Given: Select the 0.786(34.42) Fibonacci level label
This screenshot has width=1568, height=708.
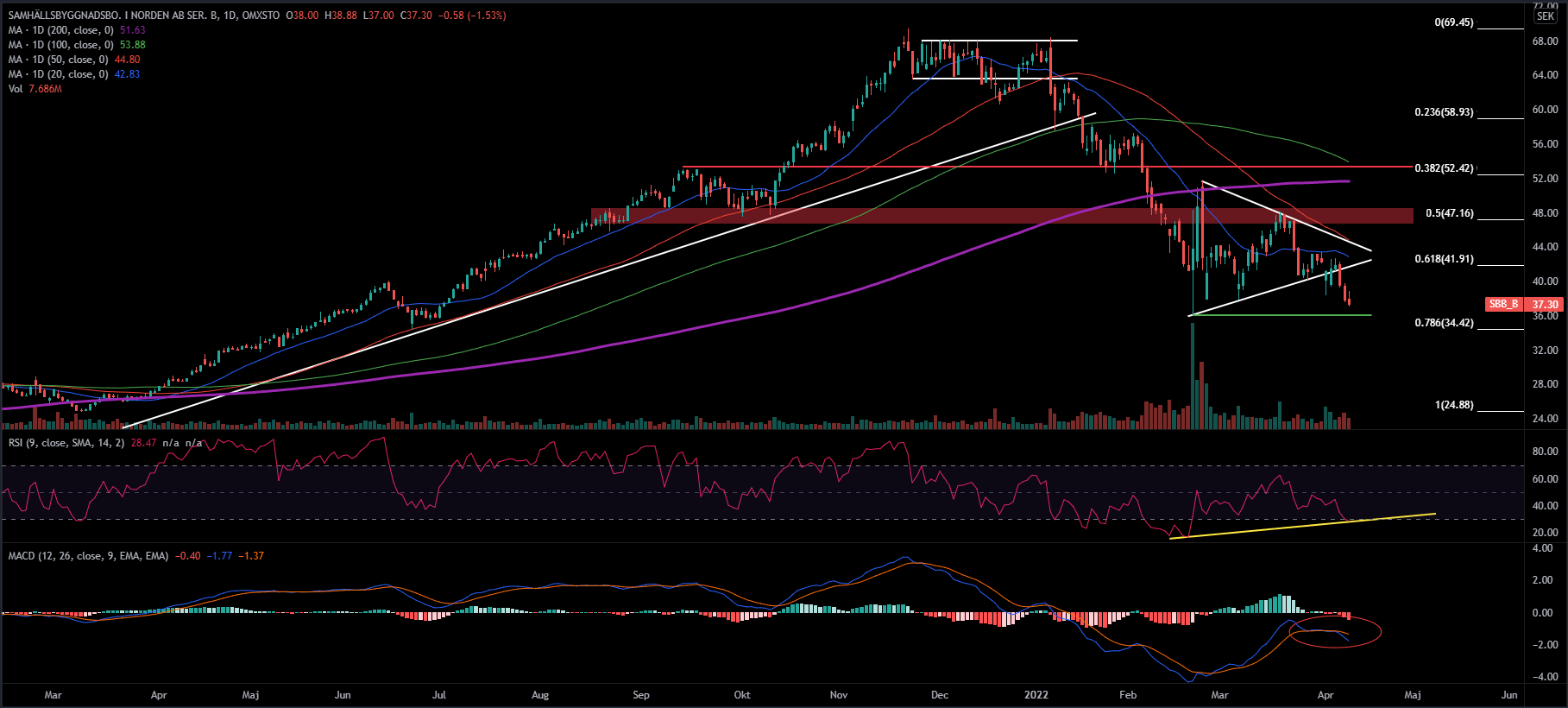Looking at the screenshot, I should point(1444,323).
